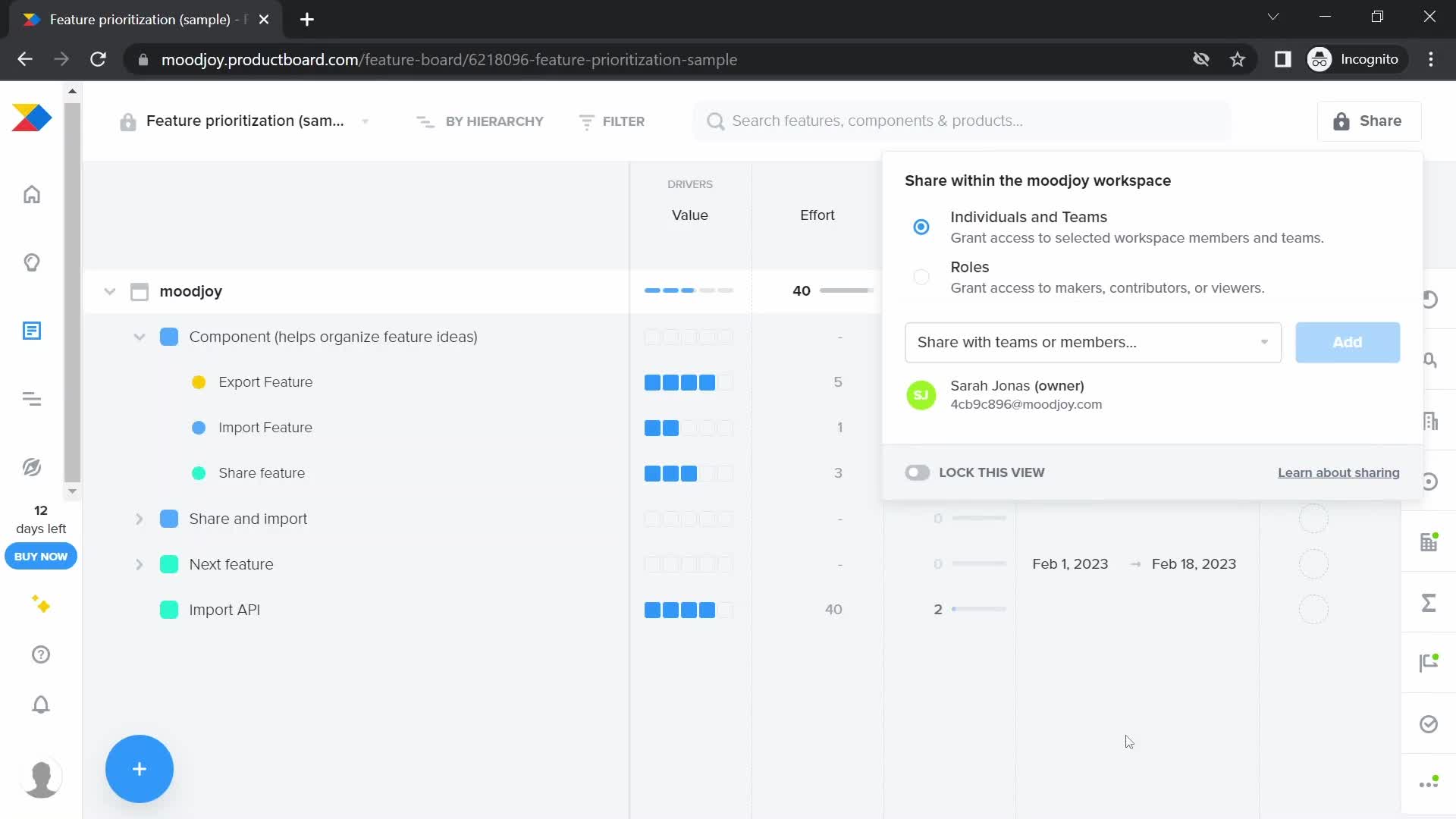Open the notifications bell icon

[41, 704]
